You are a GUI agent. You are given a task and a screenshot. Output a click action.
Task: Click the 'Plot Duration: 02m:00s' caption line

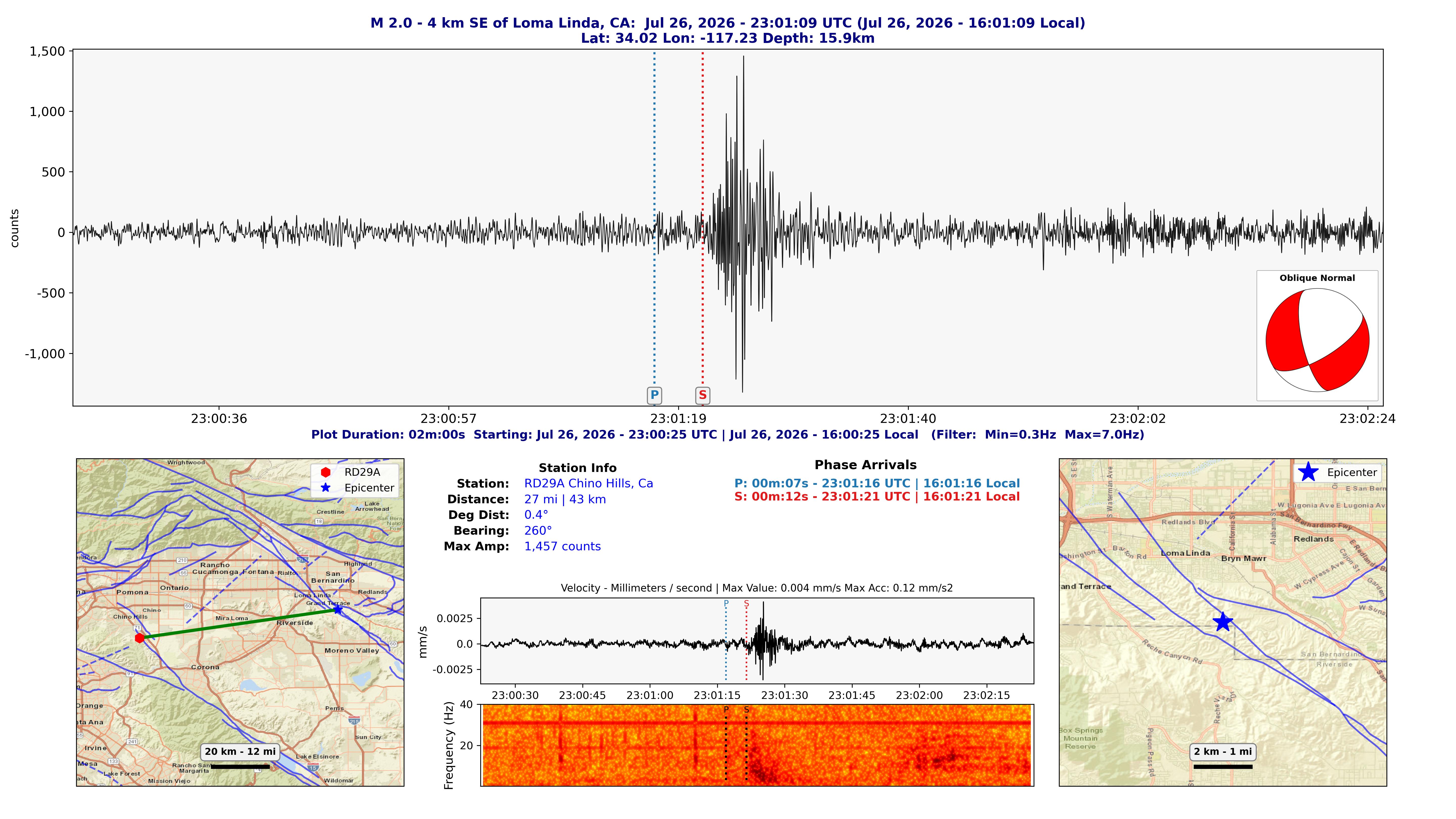(727, 435)
